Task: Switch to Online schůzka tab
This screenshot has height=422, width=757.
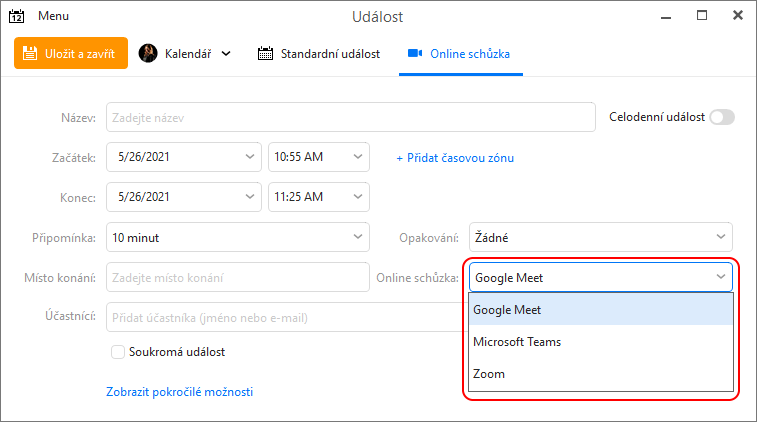Action: pos(459,54)
